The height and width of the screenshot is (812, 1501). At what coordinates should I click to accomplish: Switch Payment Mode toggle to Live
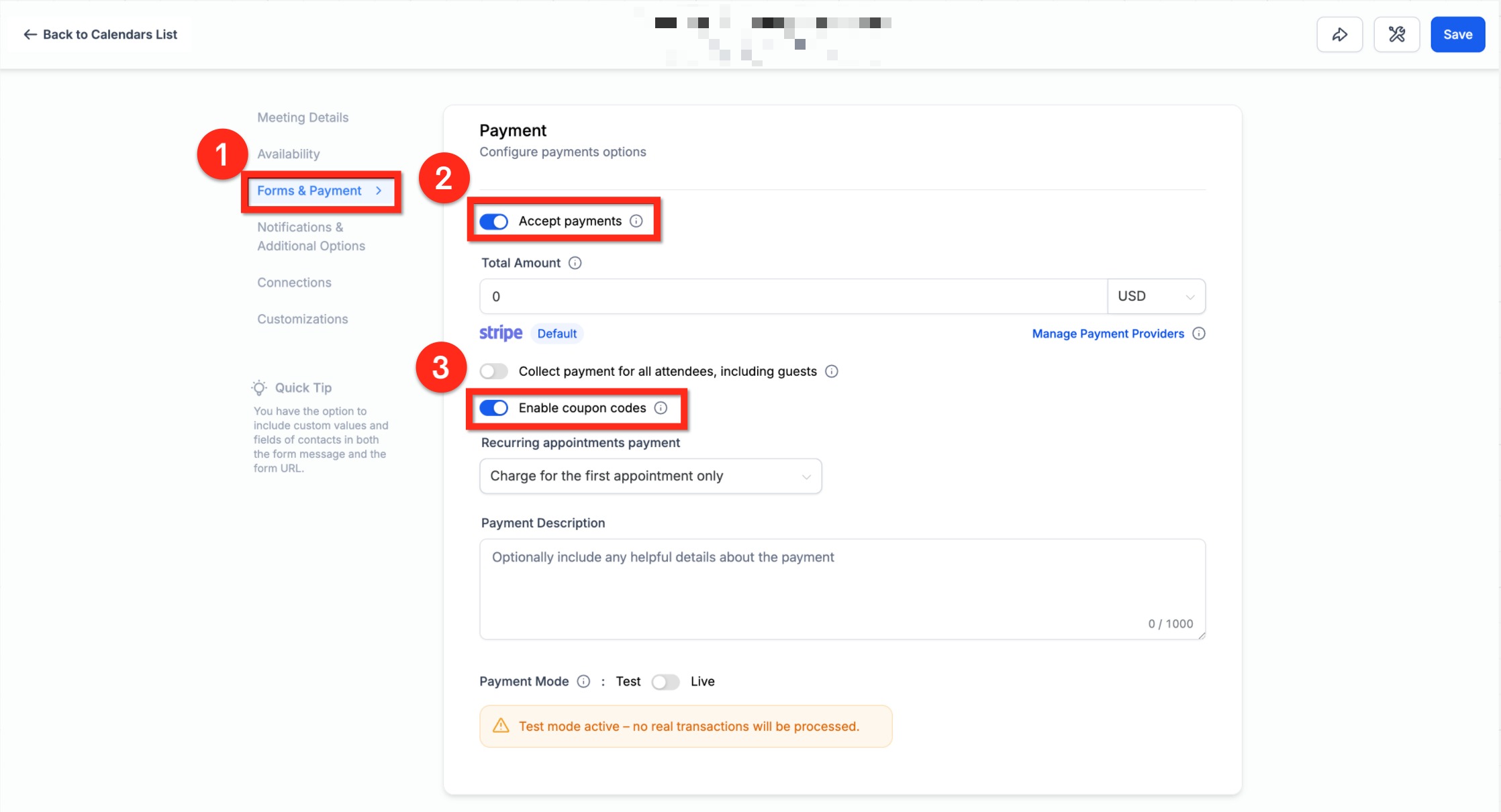coord(665,682)
